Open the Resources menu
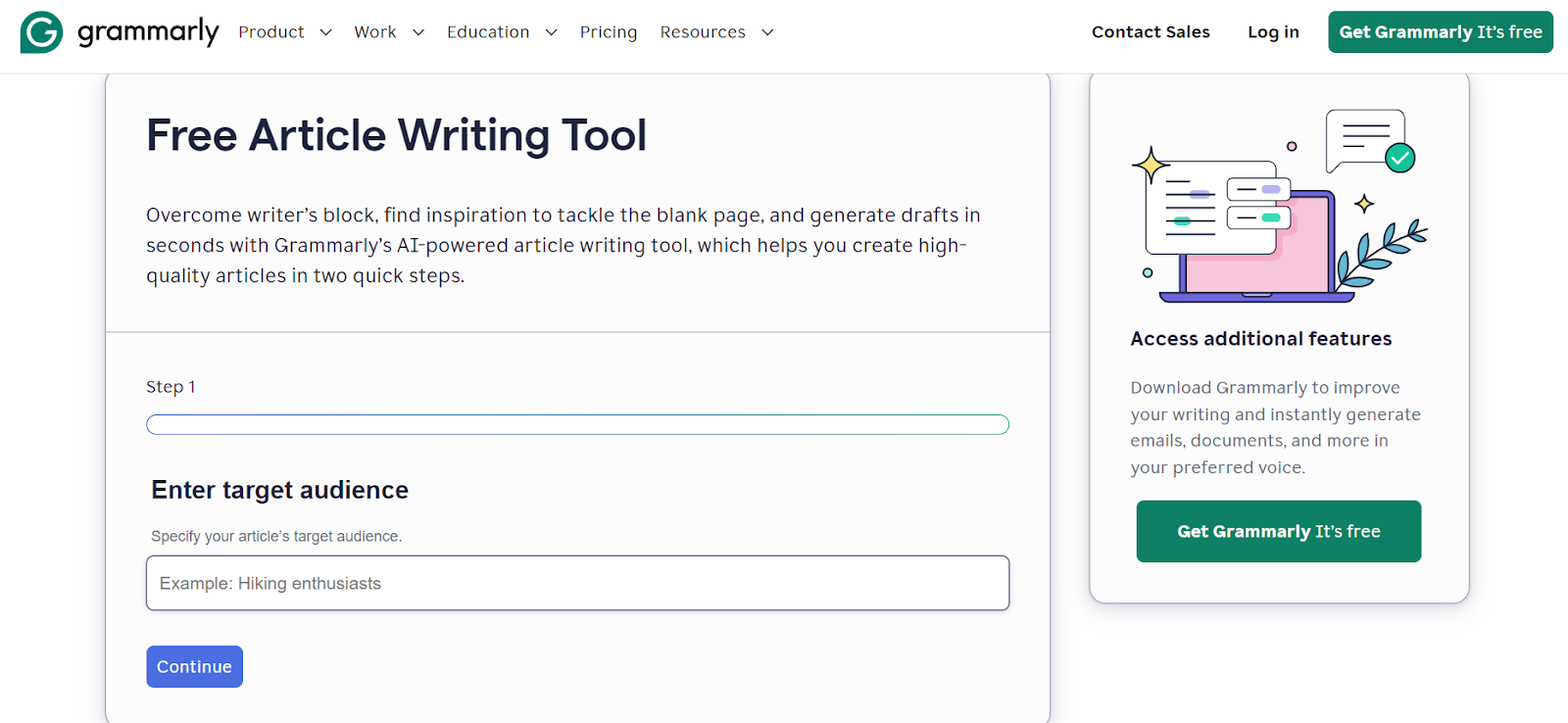1568x723 pixels. click(x=703, y=32)
